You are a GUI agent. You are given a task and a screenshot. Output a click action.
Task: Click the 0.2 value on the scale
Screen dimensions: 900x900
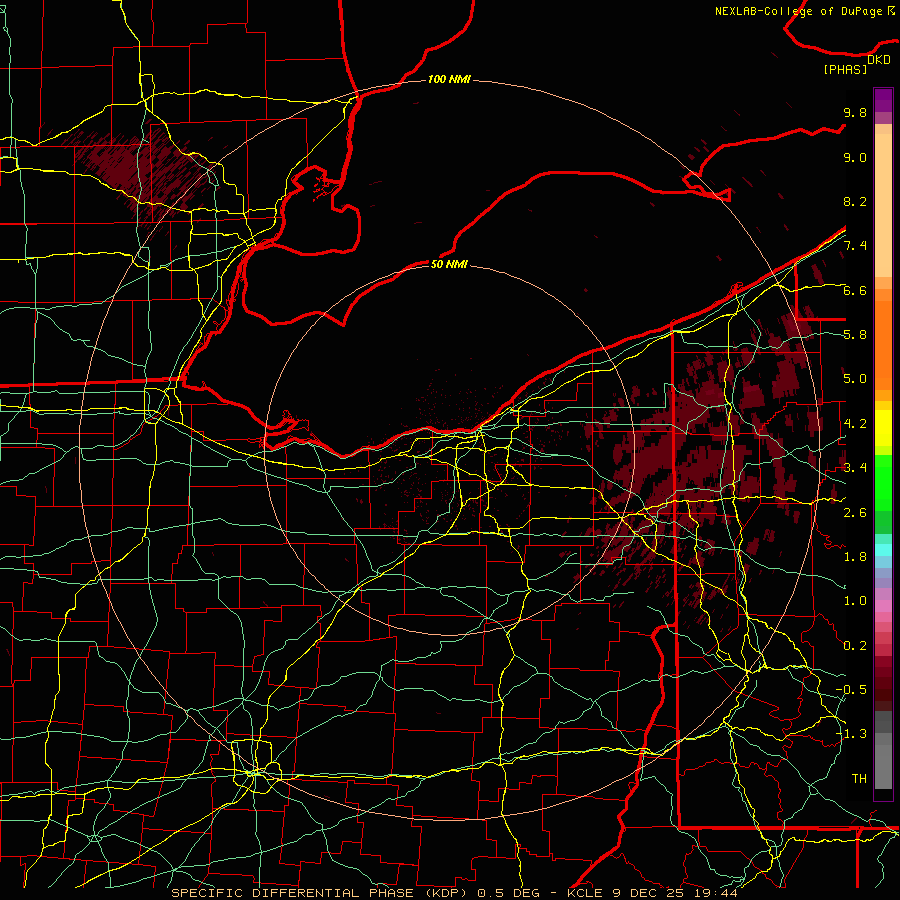click(x=855, y=646)
